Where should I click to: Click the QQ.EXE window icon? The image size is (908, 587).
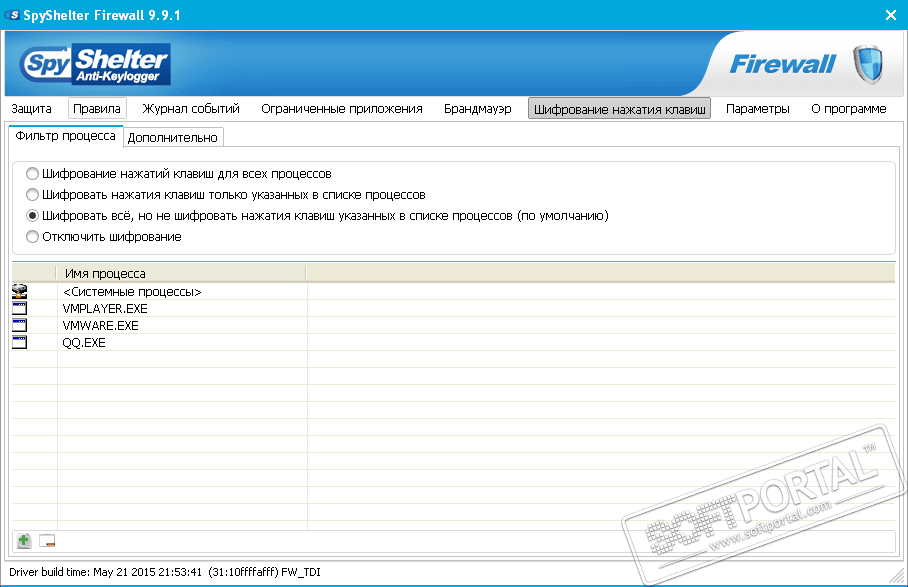pyautogui.click(x=20, y=342)
